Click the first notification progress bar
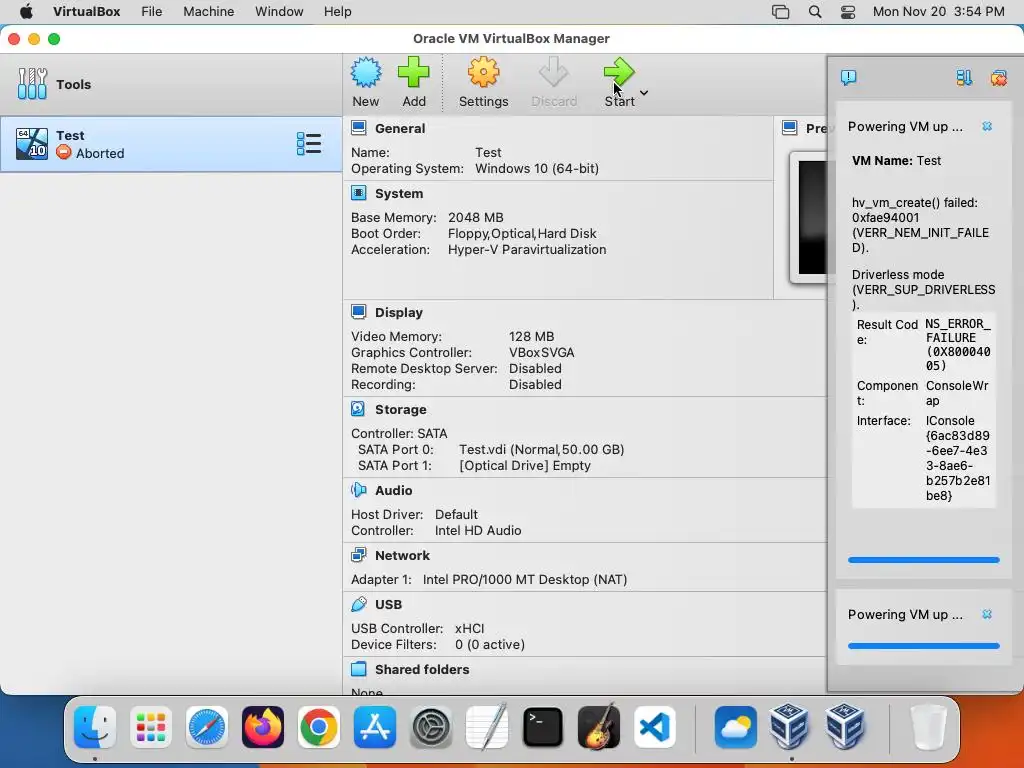This screenshot has height=768, width=1024. (x=923, y=560)
